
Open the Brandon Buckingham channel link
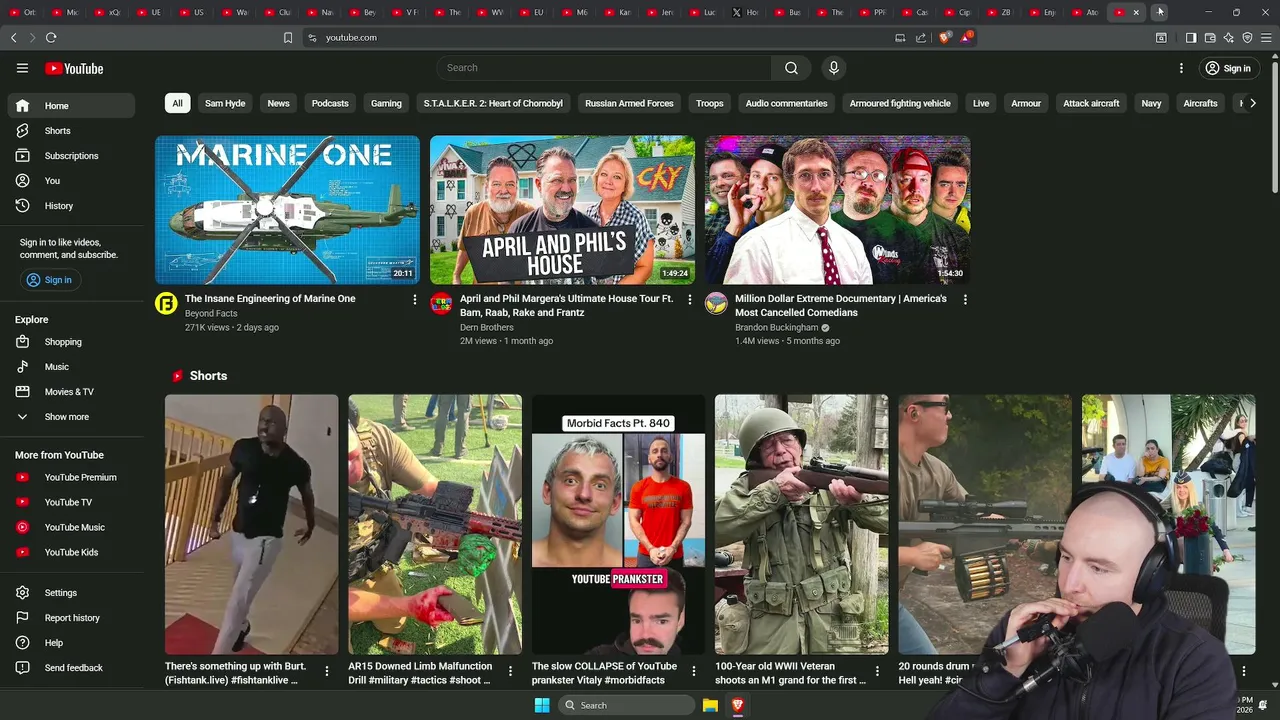click(777, 328)
